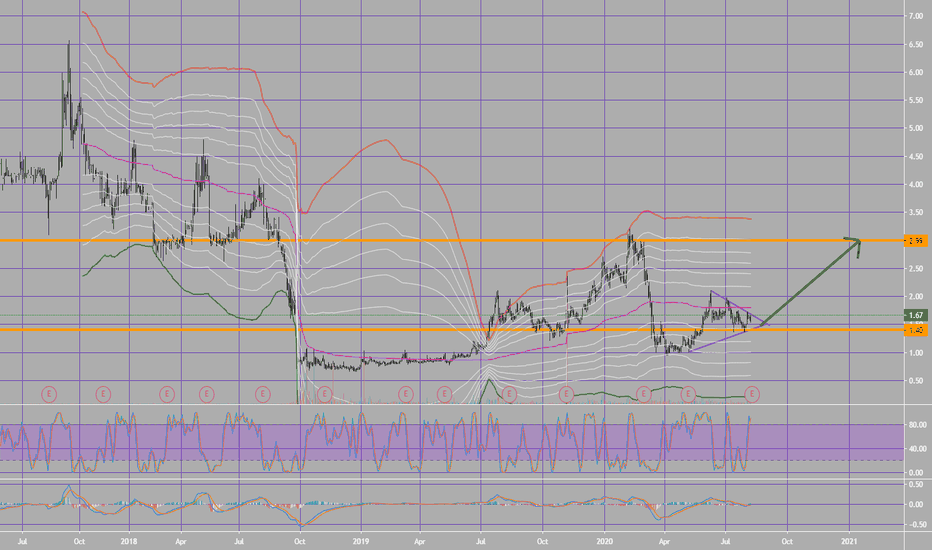The image size is (932, 550).
Task: Open the May 2019 earnings E marker
Action: tap(445, 394)
